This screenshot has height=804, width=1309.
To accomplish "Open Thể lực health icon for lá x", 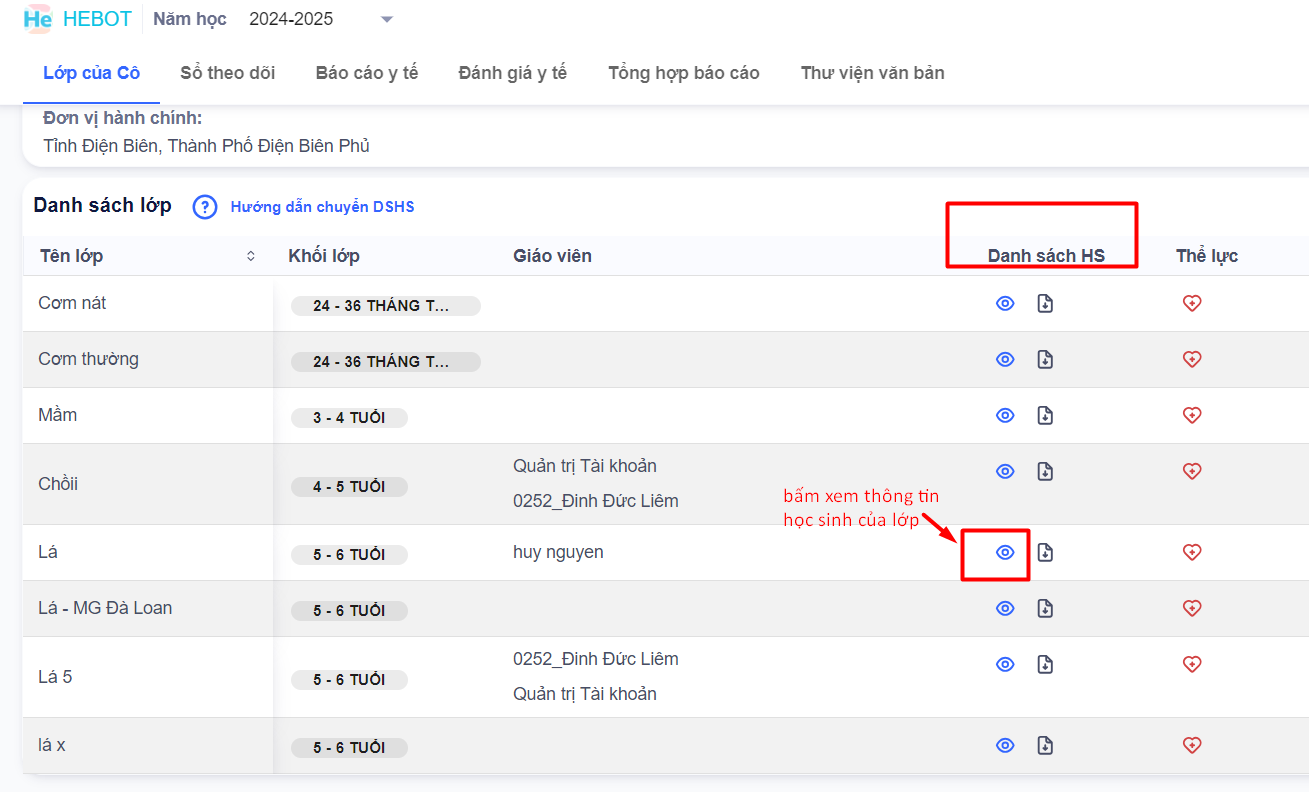I will pos(1191,746).
